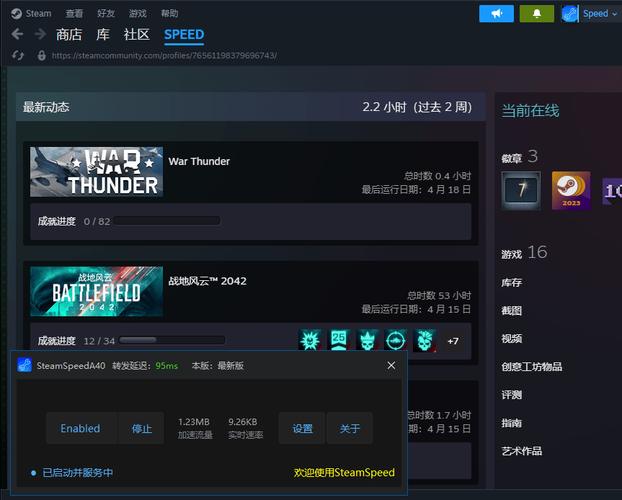The height and width of the screenshot is (500, 622).
Task: Click the 最新动态 section header
Action: tap(46, 107)
